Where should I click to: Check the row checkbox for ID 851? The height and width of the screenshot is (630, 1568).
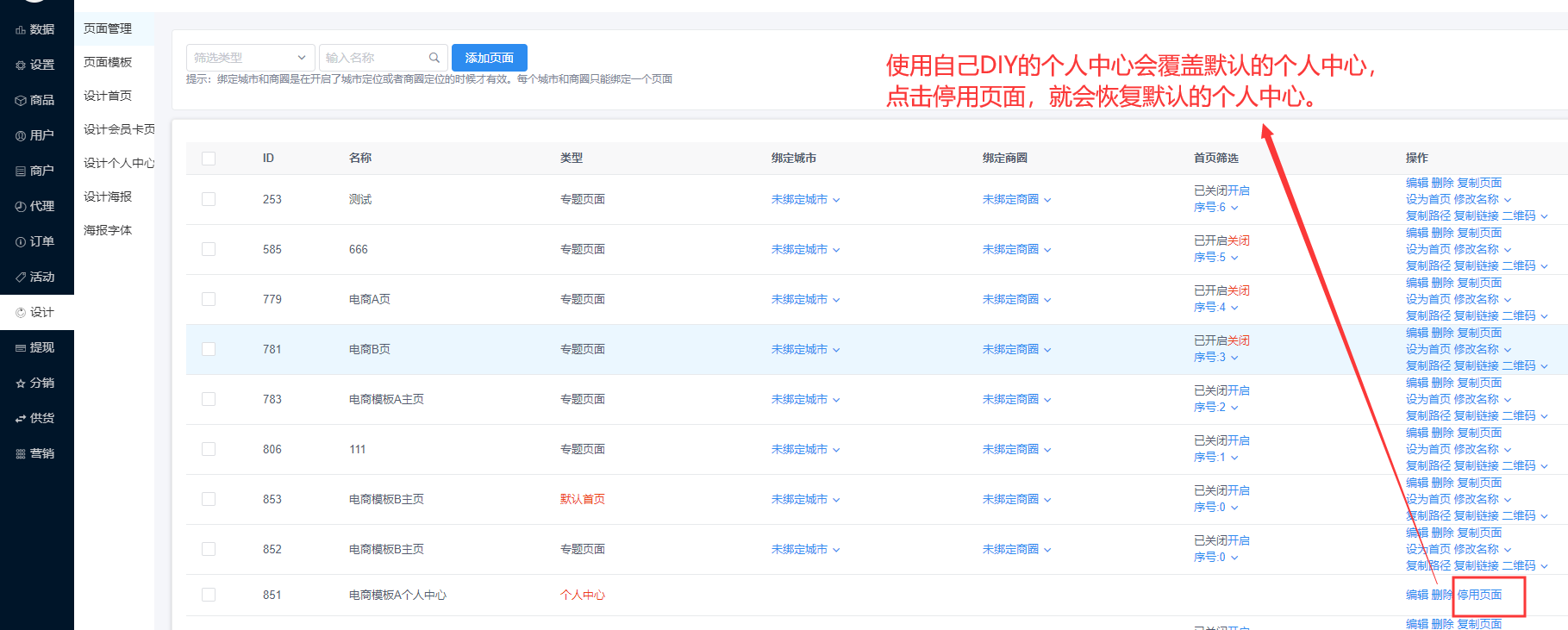(209, 595)
